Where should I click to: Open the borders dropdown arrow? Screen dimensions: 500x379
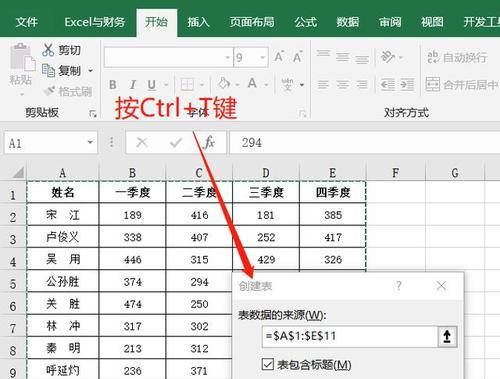[201, 85]
